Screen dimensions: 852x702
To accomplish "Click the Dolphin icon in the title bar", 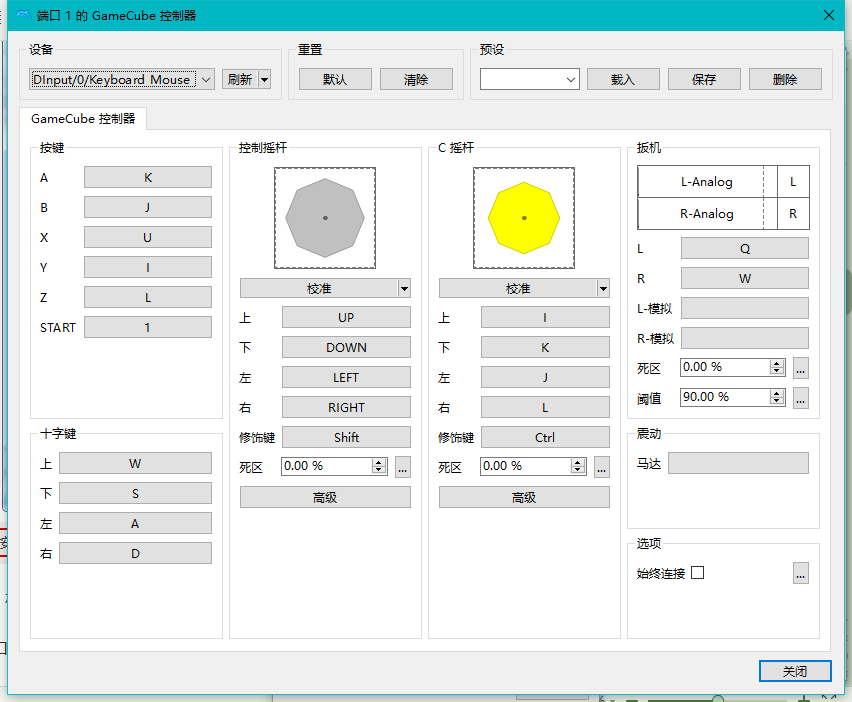I will pos(23,15).
